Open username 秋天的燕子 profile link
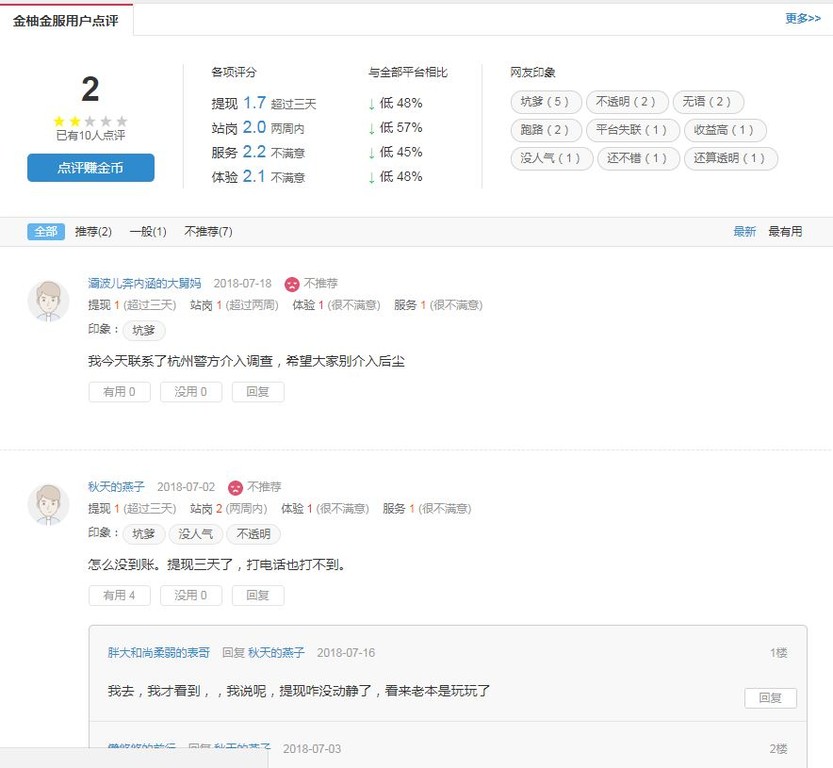The image size is (833, 768). [x=116, y=487]
